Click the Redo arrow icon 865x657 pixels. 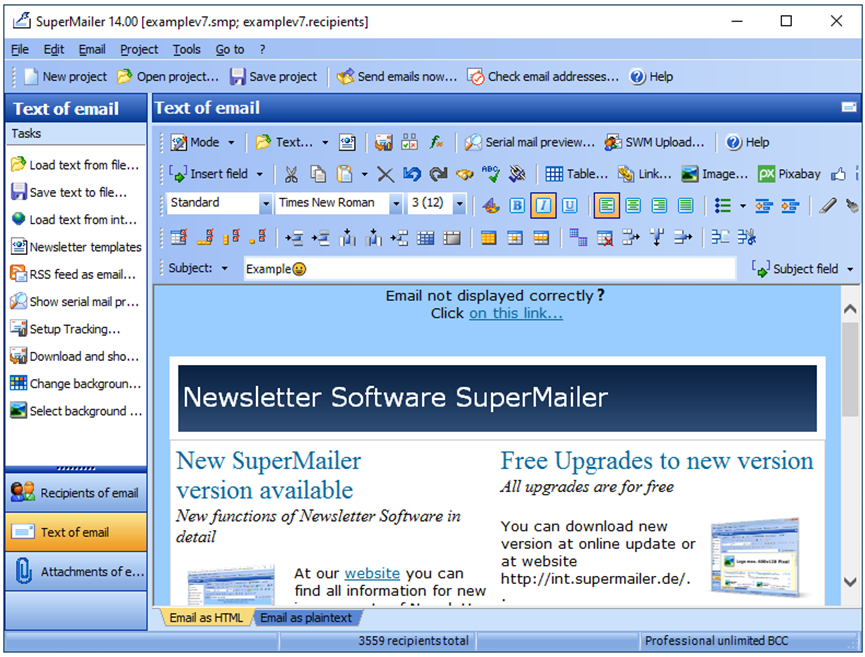click(x=438, y=174)
